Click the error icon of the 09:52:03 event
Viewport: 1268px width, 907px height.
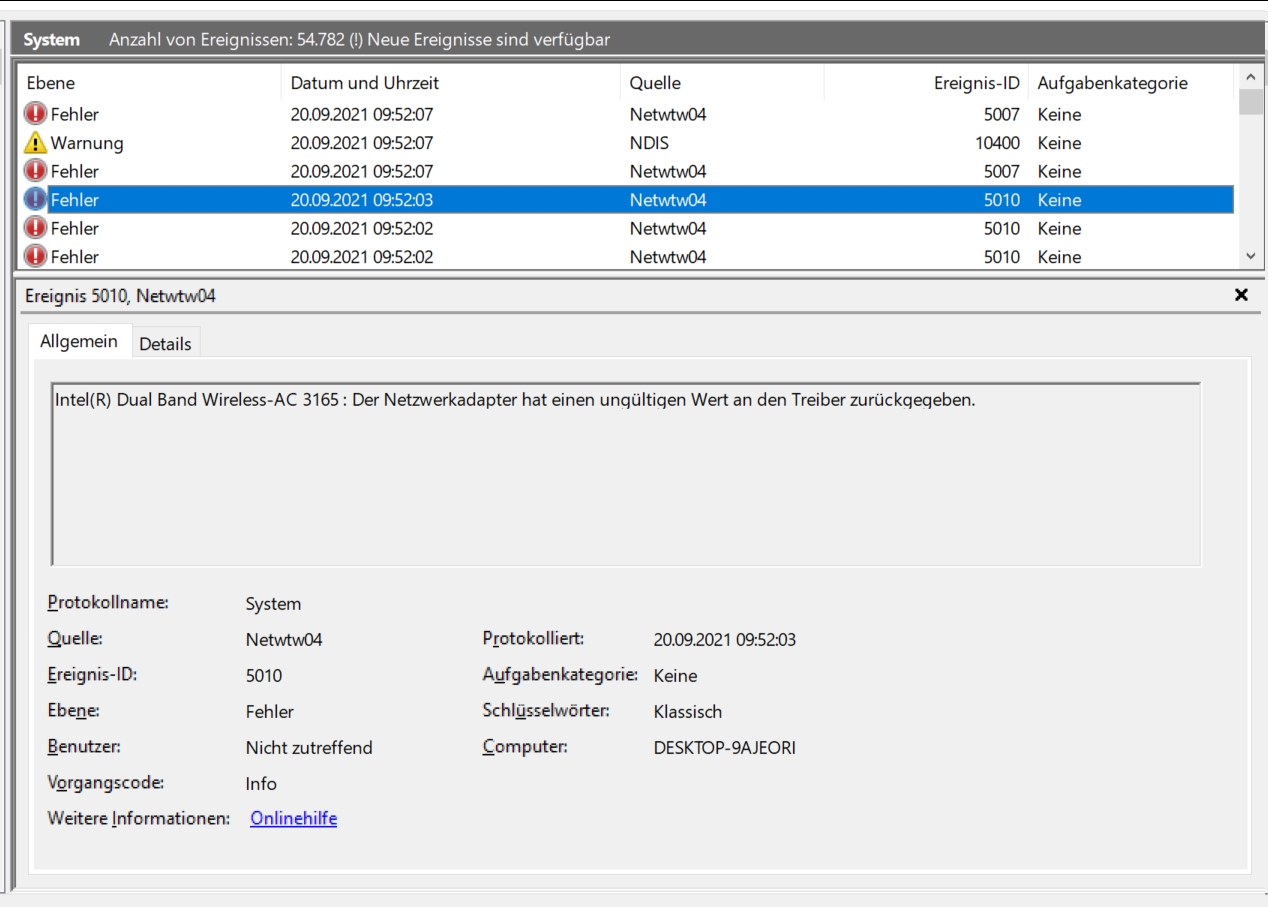(x=35, y=200)
